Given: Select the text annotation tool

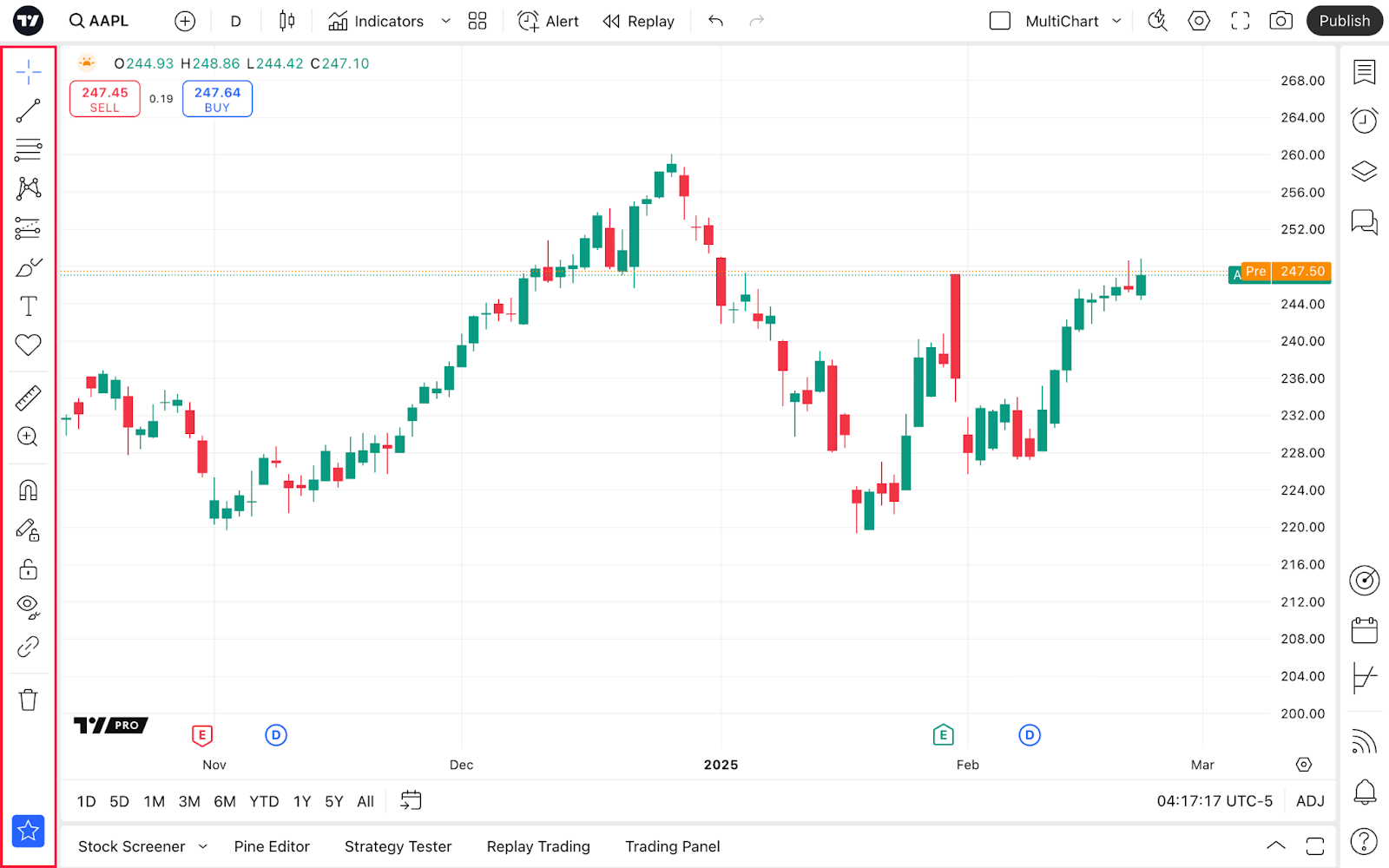Looking at the screenshot, I should pos(28,306).
